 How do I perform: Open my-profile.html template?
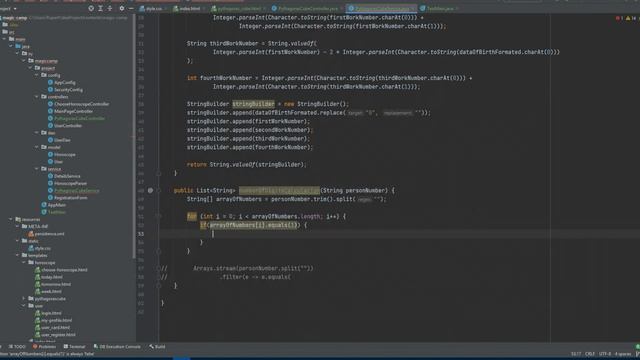(x=53, y=320)
